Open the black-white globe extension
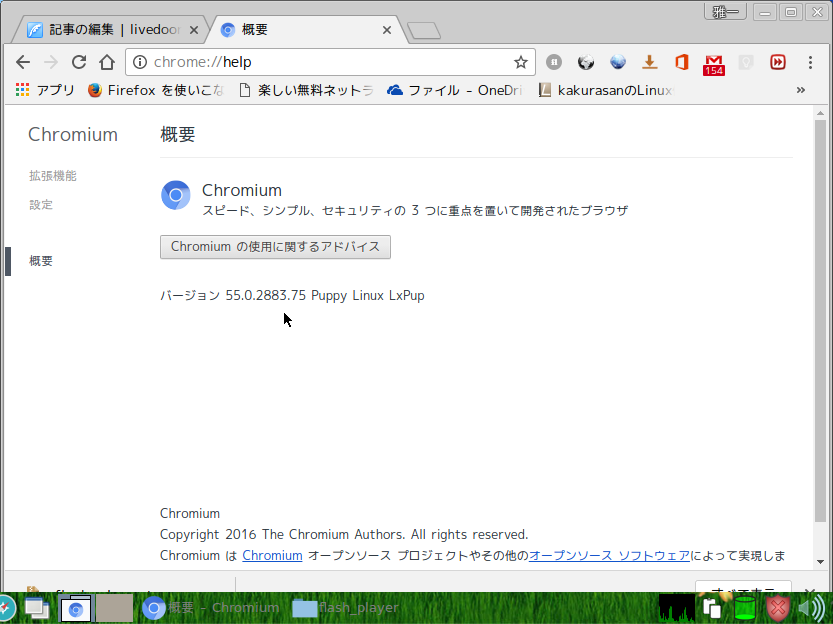Image resolution: width=833 pixels, height=624 pixels. tap(585, 62)
